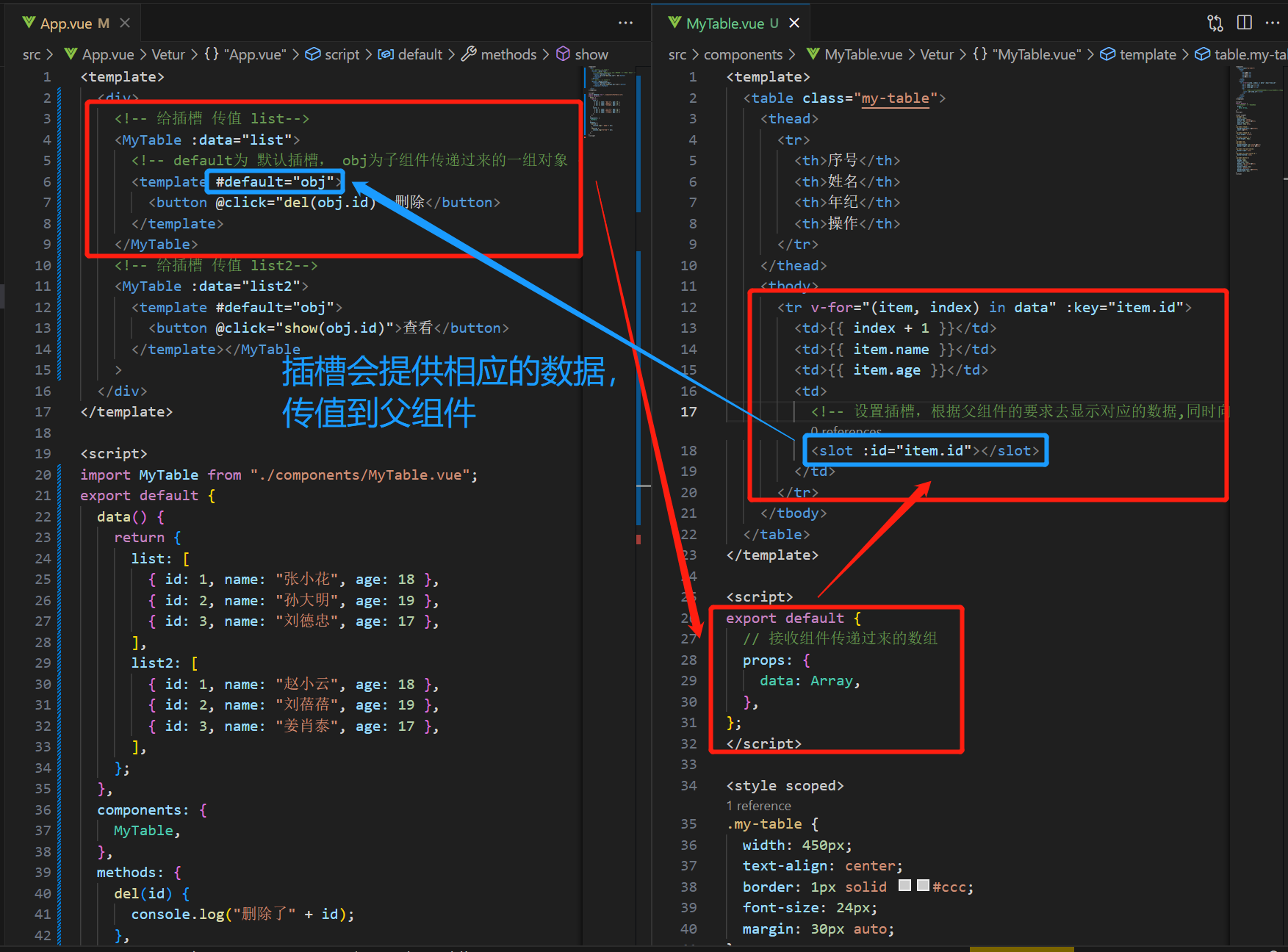This screenshot has height=952, width=1288.
Task: Click the <style scoped> tag line
Action: click(x=785, y=786)
